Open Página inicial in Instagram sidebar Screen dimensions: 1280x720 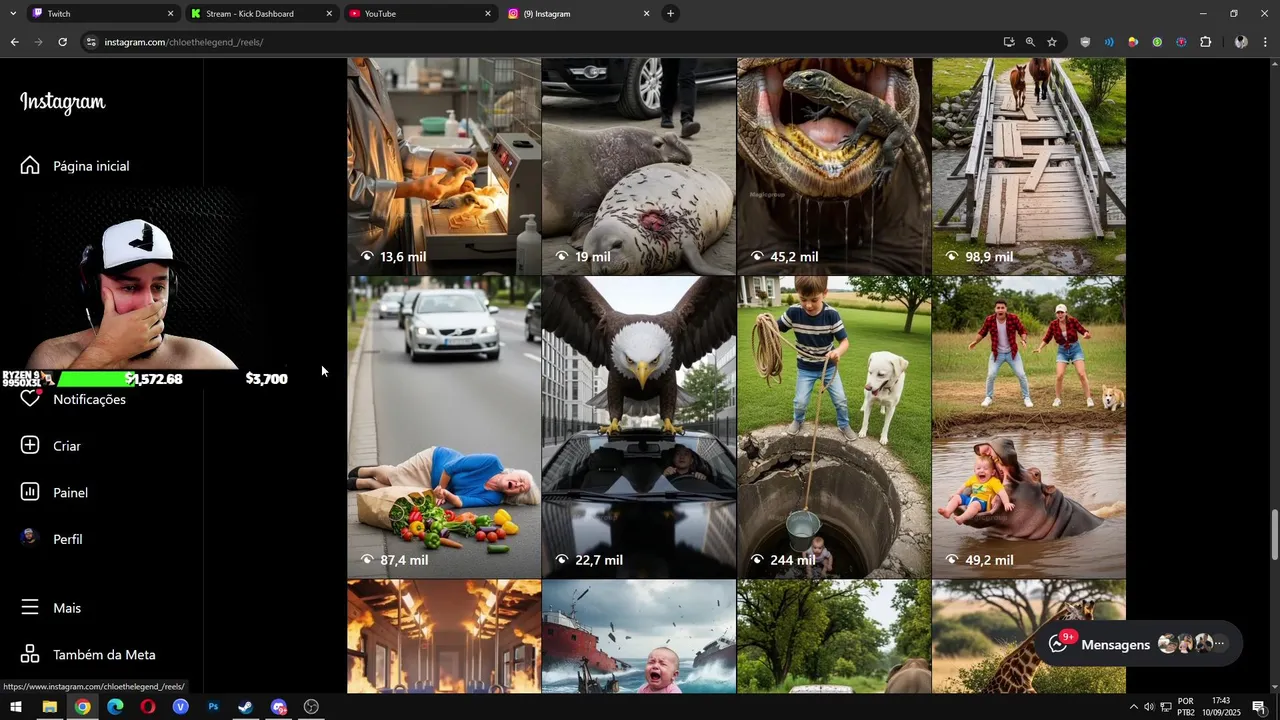(x=75, y=166)
